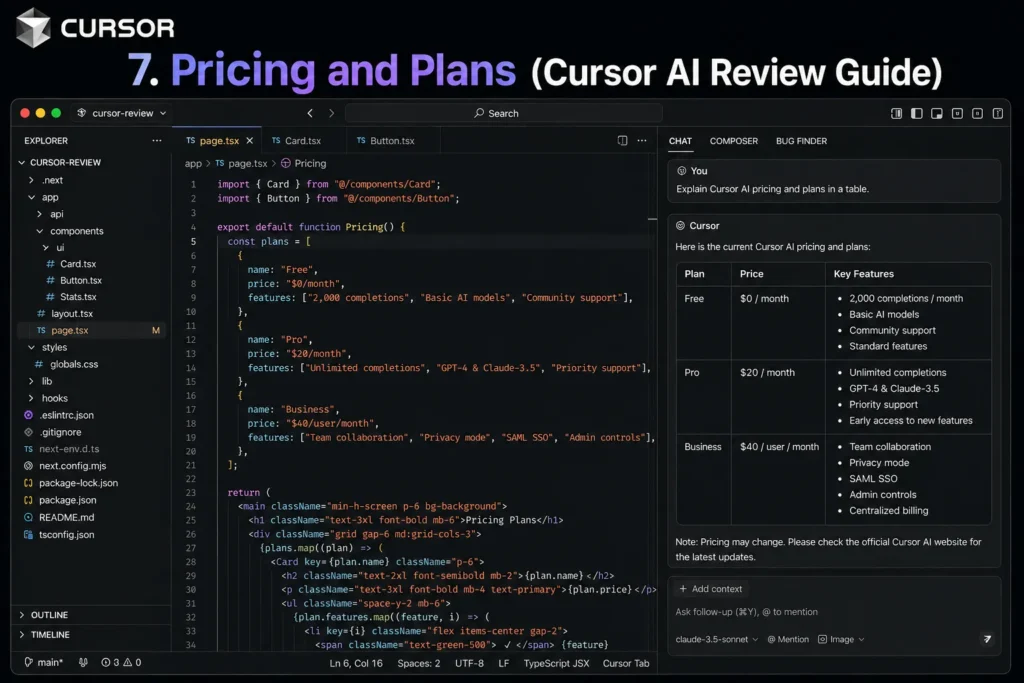Click the send message arrow in chat
Viewport: 1024px width, 683px height.
point(987,639)
